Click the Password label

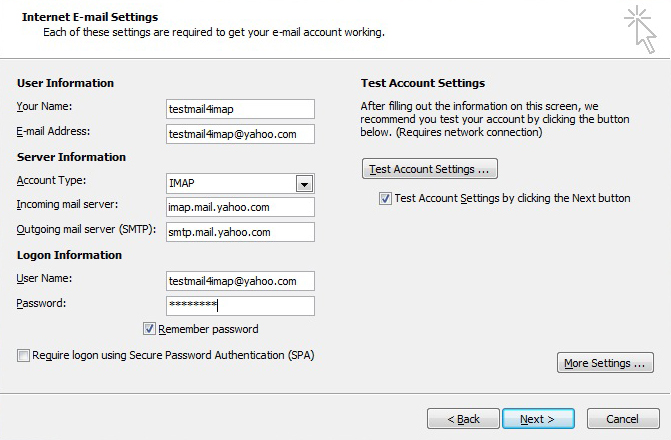[x=41, y=303]
